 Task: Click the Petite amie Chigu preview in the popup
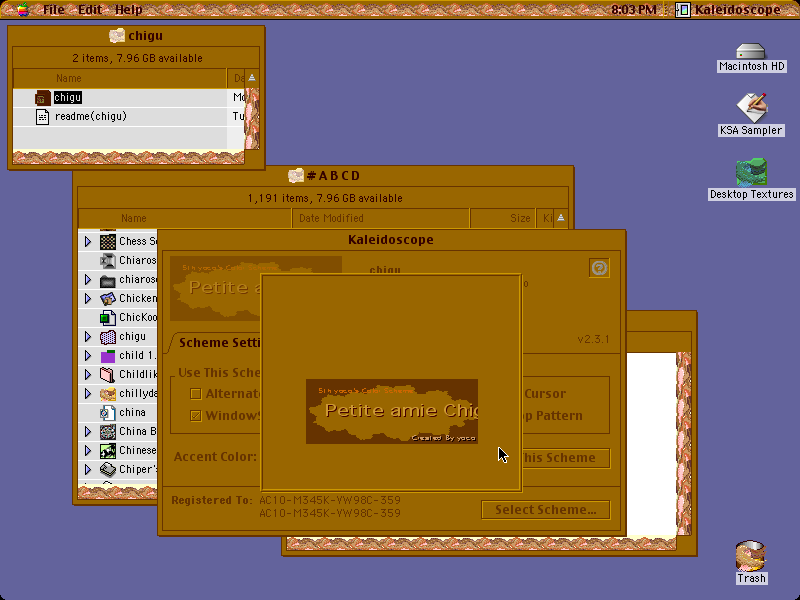(x=392, y=411)
